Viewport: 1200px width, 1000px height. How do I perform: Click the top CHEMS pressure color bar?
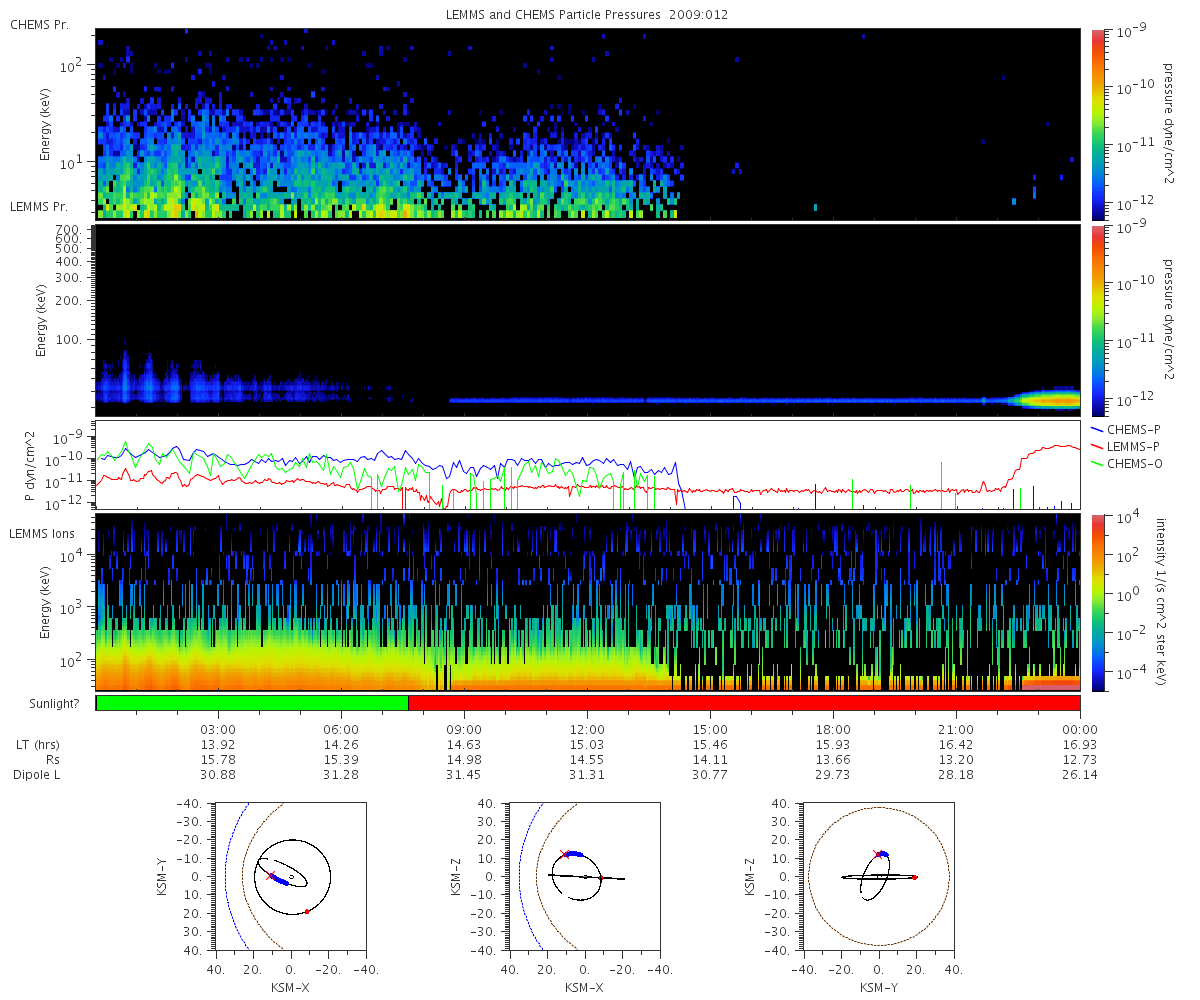(x=1097, y=124)
